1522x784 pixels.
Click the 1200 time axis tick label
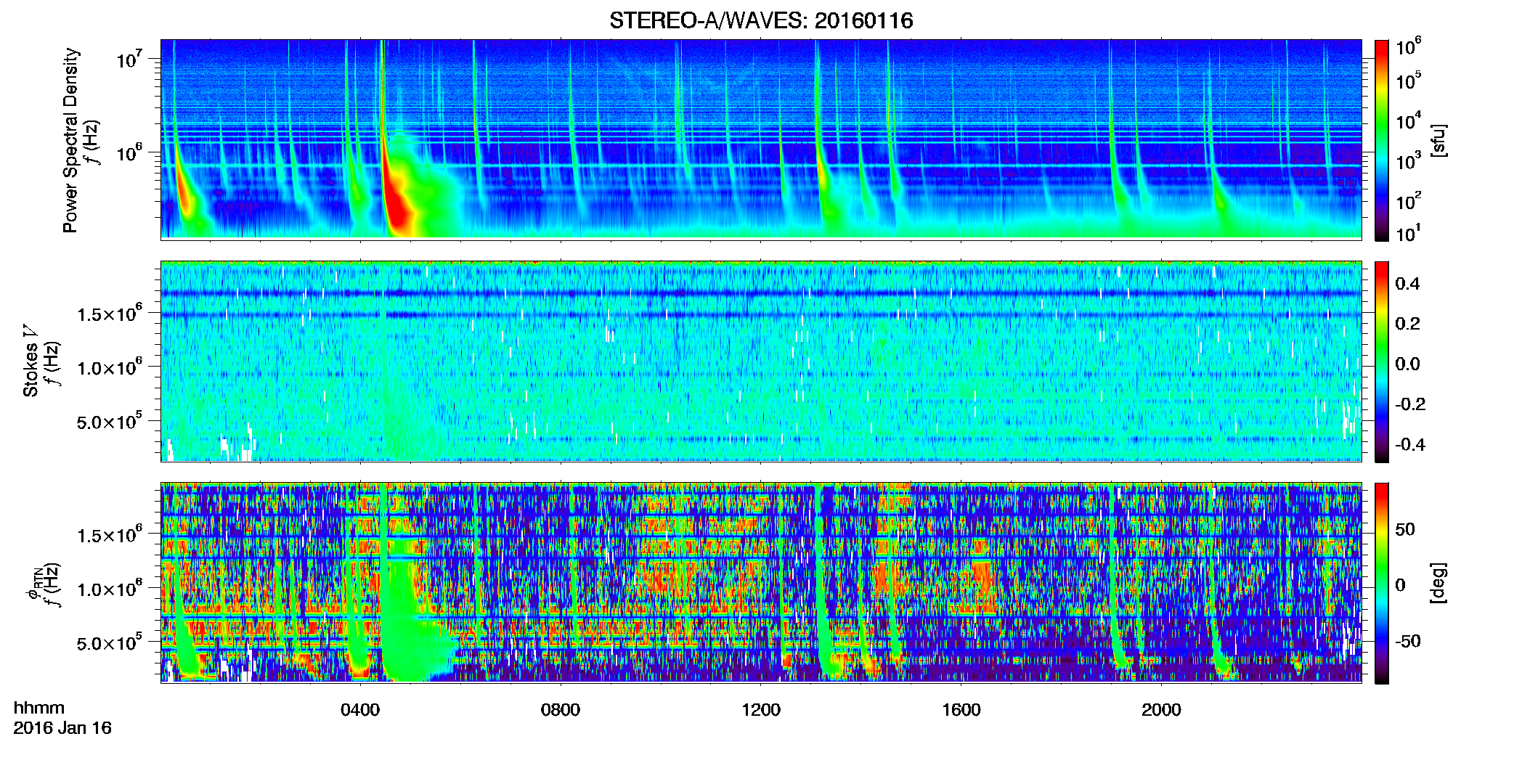(761, 709)
